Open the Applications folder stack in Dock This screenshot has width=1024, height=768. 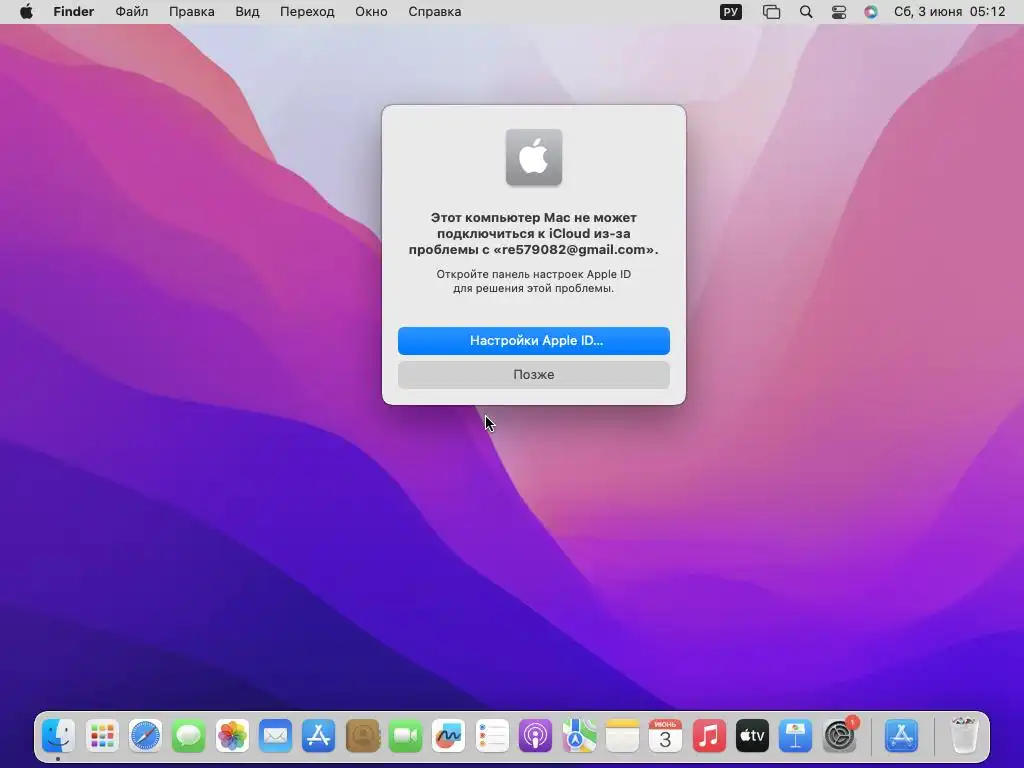[x=902, y=736]
